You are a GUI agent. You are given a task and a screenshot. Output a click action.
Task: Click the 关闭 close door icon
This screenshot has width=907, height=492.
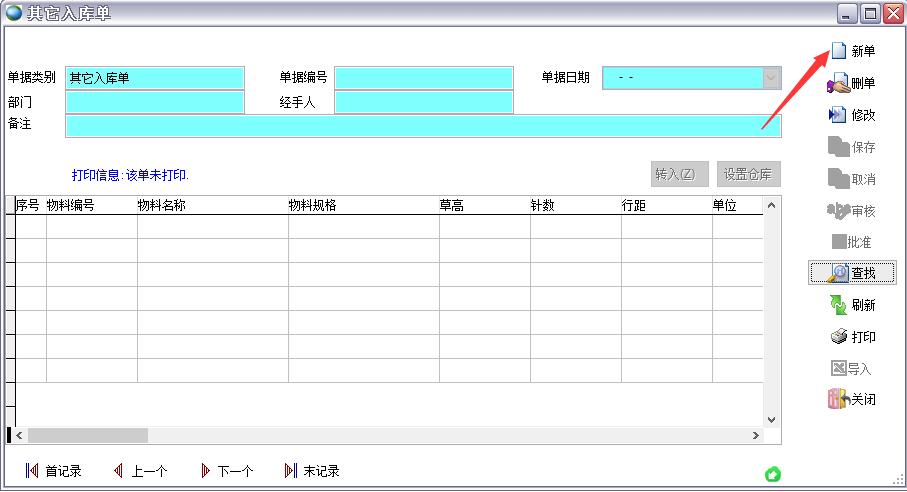(x=838, y=399)
